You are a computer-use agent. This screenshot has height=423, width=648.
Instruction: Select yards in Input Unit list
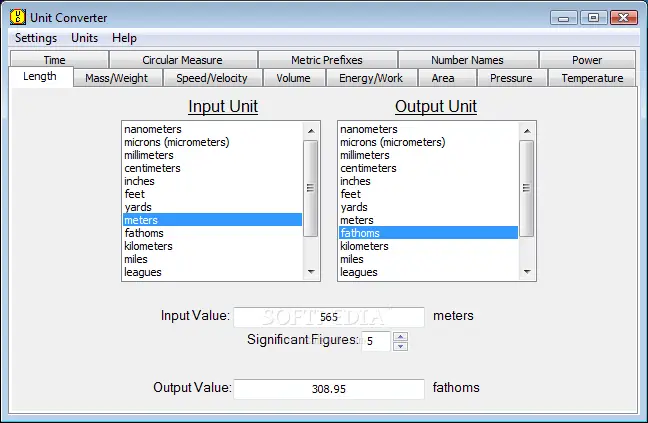pos(212,207)
